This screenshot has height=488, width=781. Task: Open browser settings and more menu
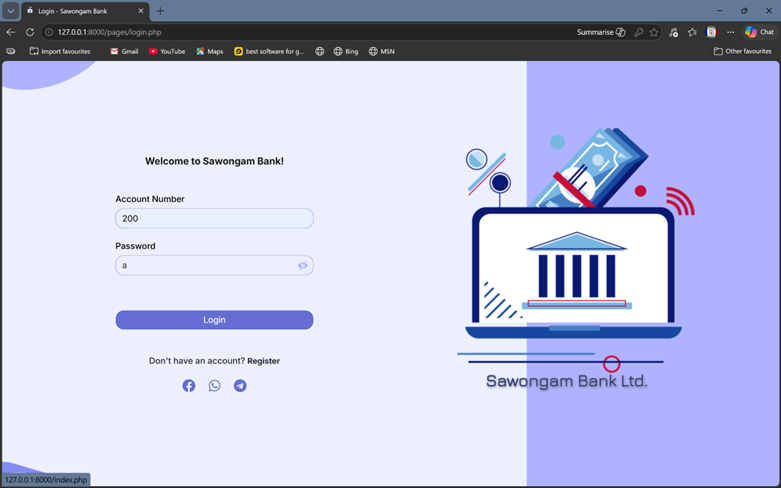point(731,32)
